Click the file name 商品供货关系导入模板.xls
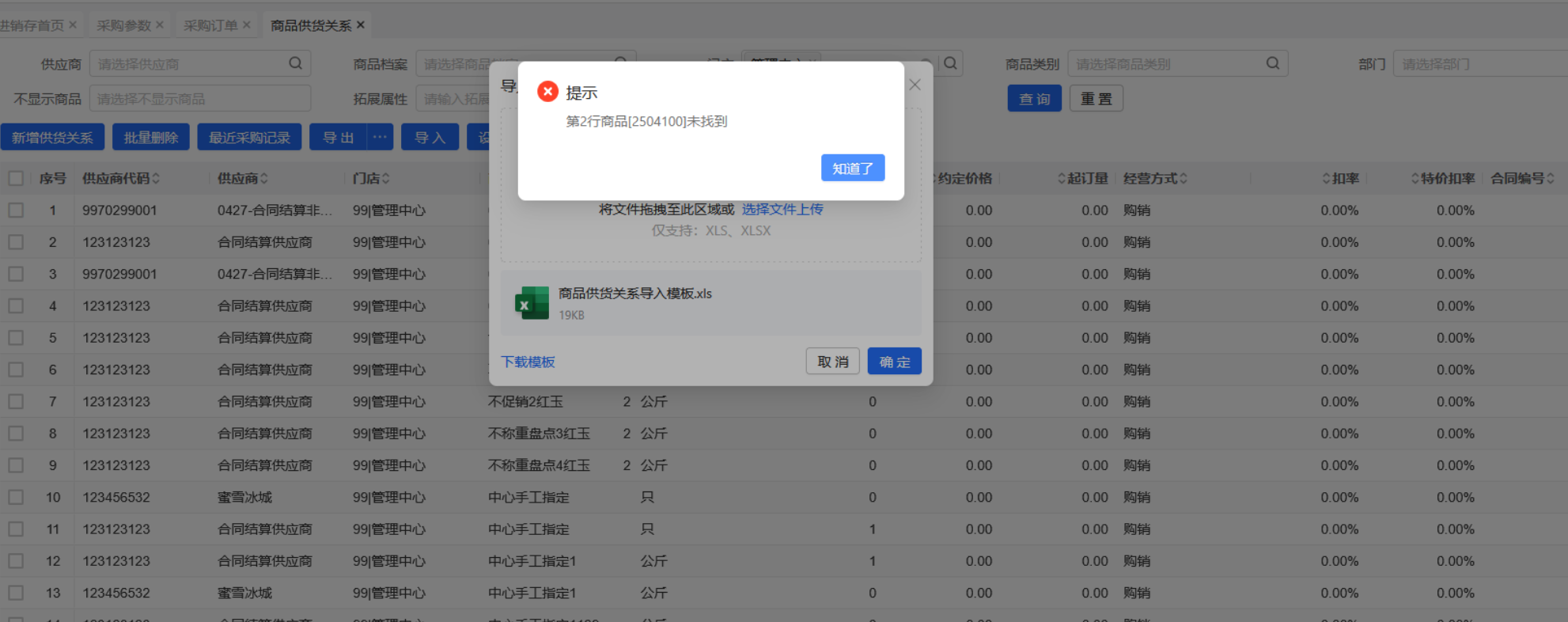 click(x=635, y=294)
